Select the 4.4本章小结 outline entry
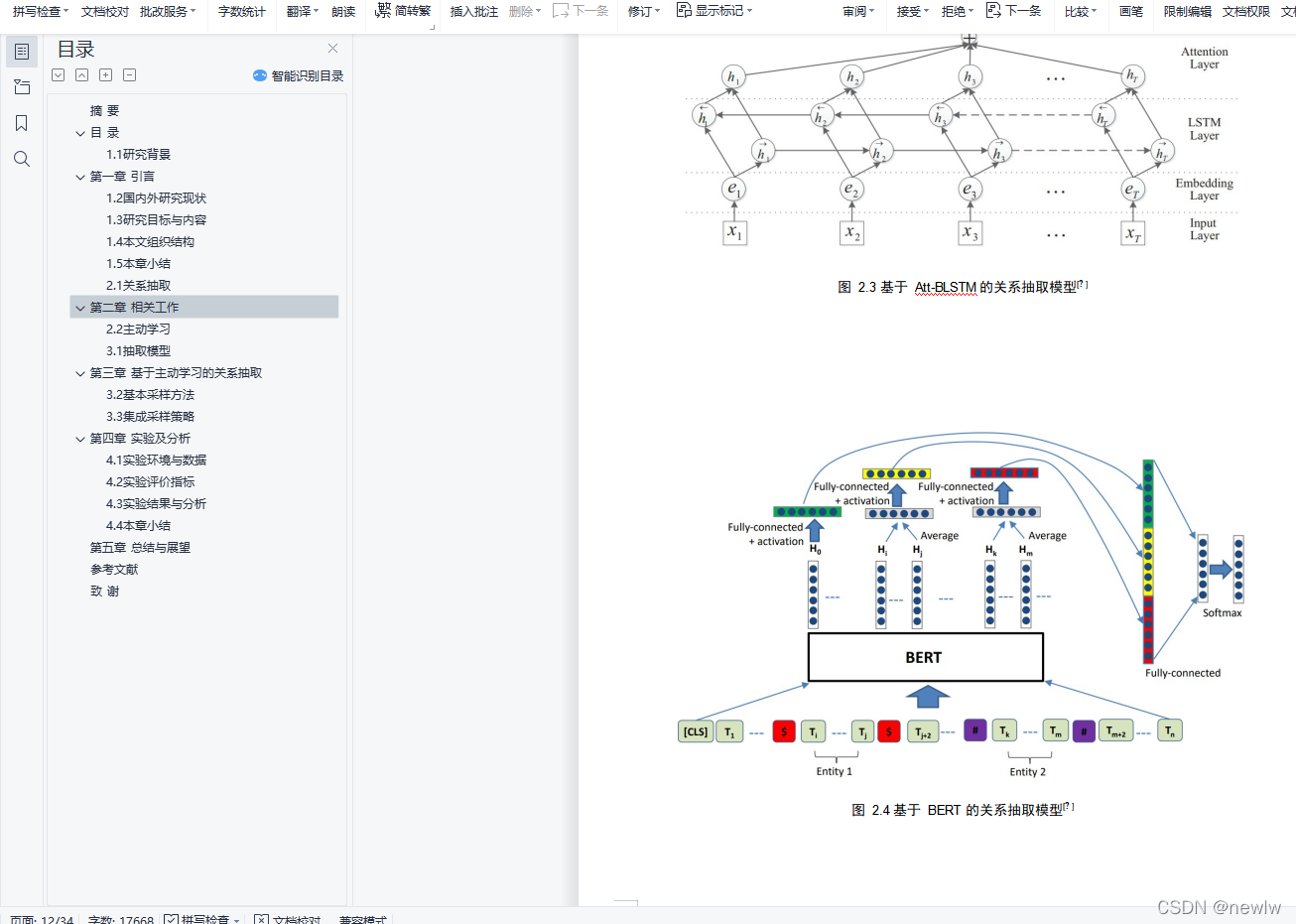Viewport: 1296px width, 924px height. (x=139, y=526)
